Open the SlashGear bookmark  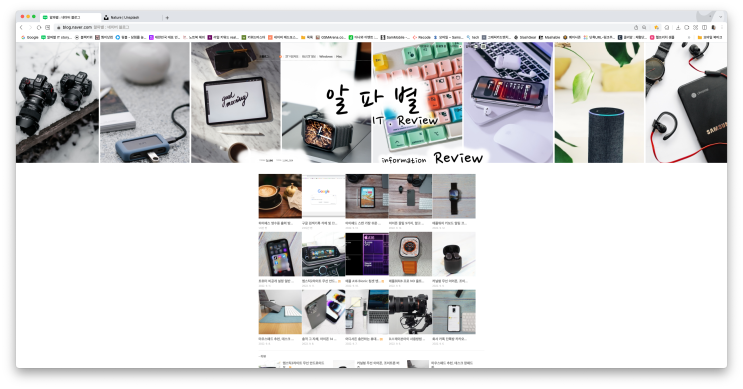click(525, 37)
